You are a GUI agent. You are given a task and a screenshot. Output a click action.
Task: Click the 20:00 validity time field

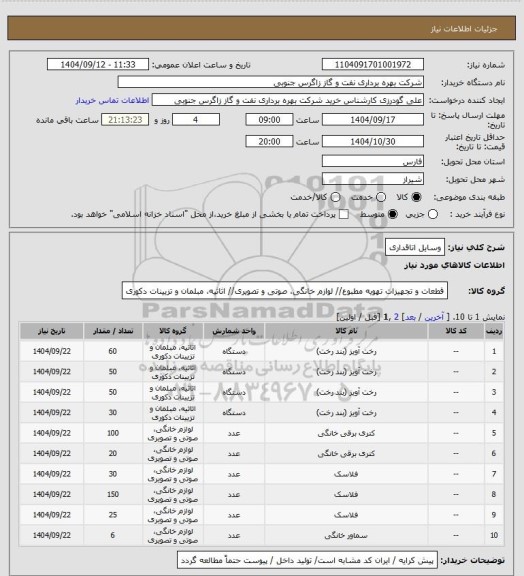point(269,141)
